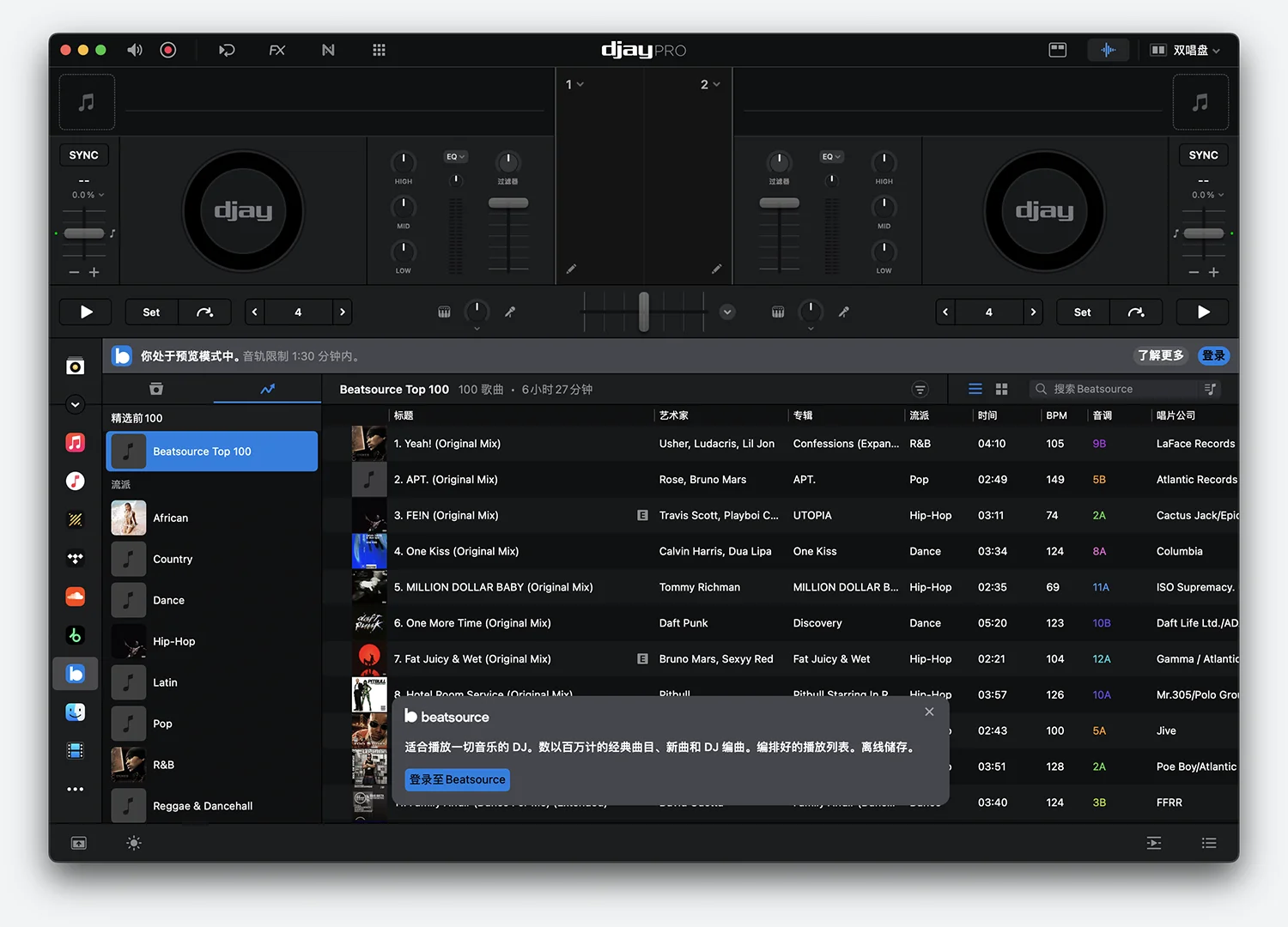Open the Automix icon in the top toolbar
The width and height of the screenshot is (1288, 927).
(227, 50)
